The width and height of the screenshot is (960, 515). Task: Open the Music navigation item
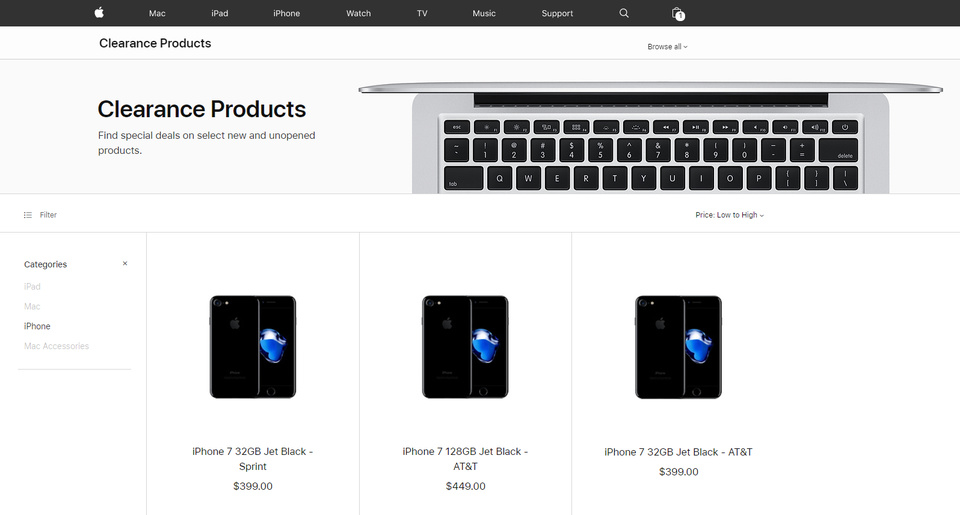[x=484, y=13]
